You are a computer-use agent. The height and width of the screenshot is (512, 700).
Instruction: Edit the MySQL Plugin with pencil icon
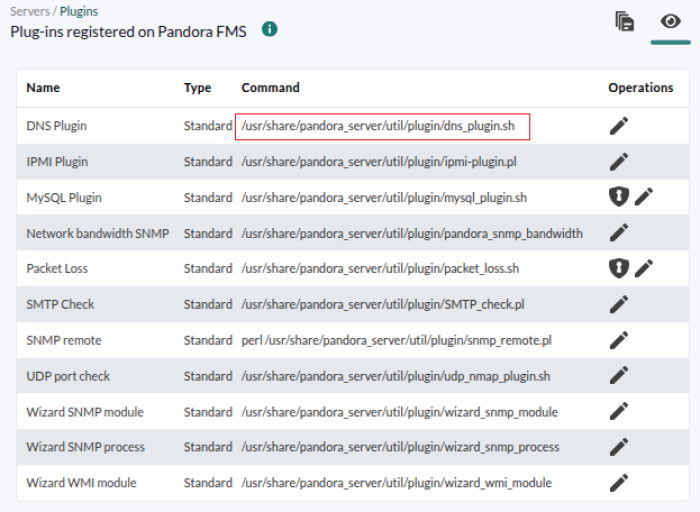click(x=644, y=197)
